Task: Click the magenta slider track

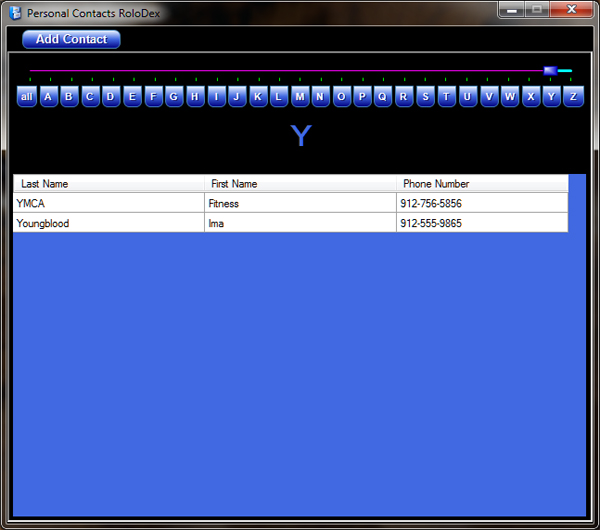Action: coord(287,70)
